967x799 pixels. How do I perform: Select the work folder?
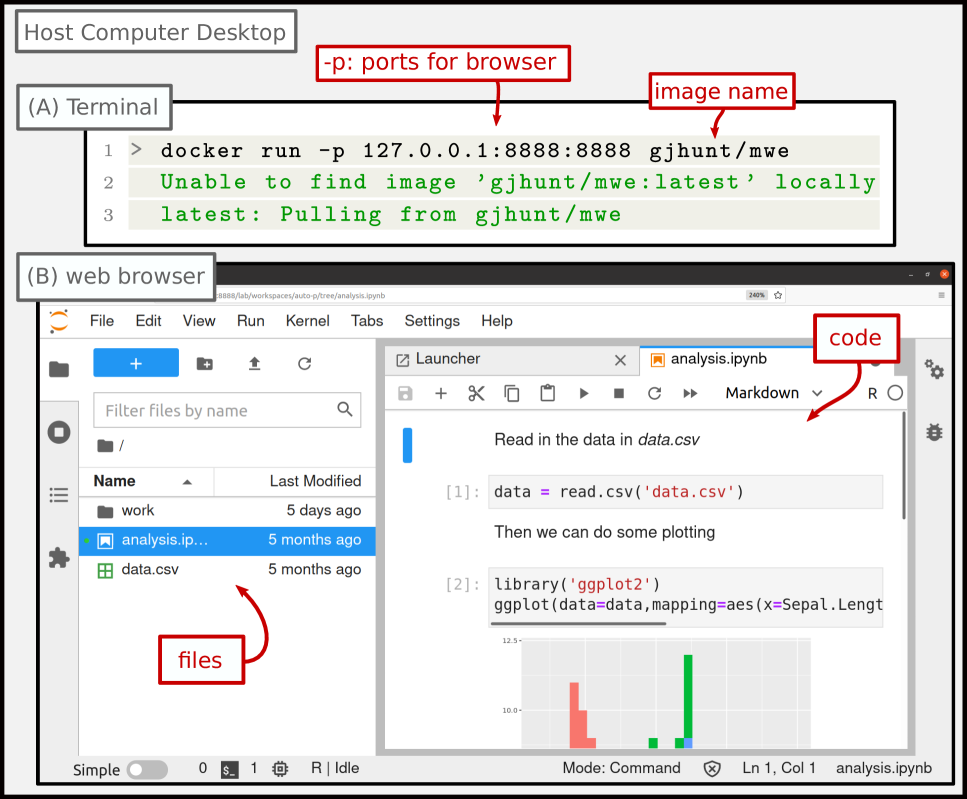click(x=227, y=510)
